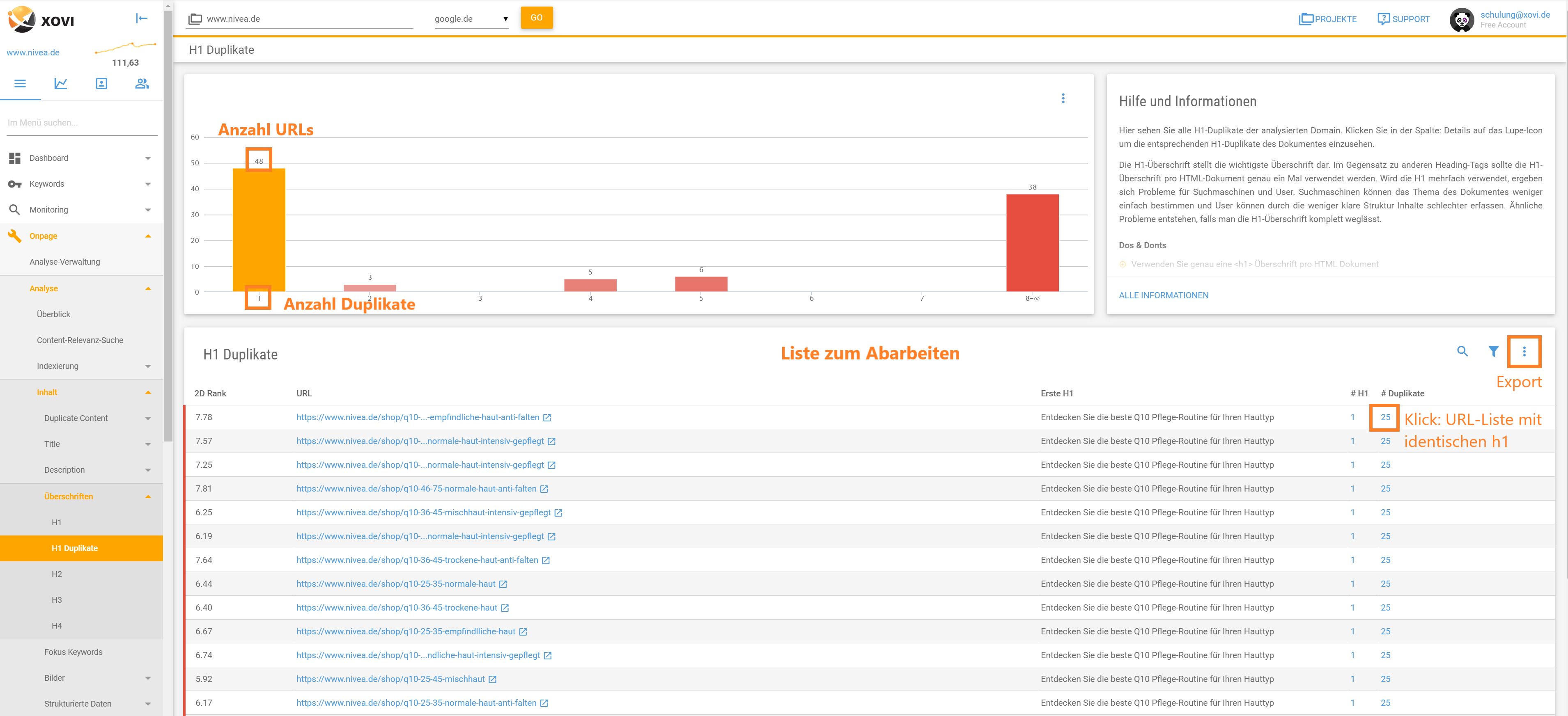Open external link icon for q10-46-75-normale-haut-anti-falten
1568x716 pixels.
(x=544, y=489)
